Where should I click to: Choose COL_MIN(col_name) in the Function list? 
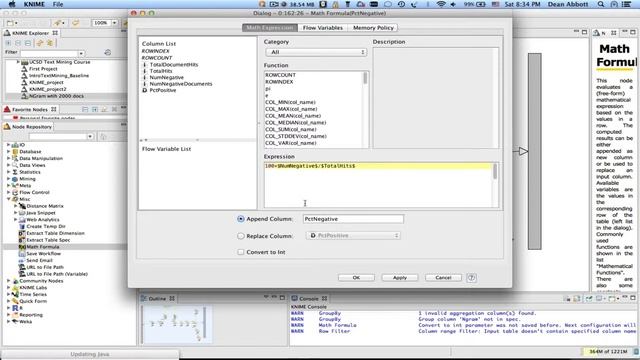290,102
